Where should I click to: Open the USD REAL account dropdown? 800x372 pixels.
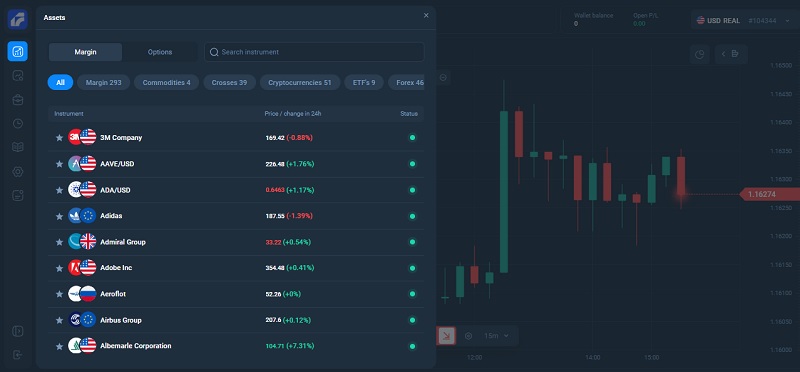click(x=744, y=20)
